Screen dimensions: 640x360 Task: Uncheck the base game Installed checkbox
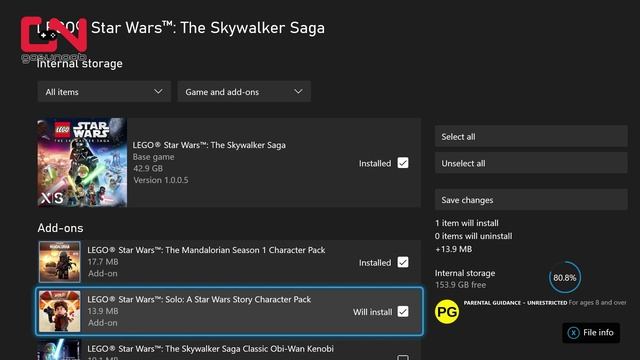click(x=403, y=163)
